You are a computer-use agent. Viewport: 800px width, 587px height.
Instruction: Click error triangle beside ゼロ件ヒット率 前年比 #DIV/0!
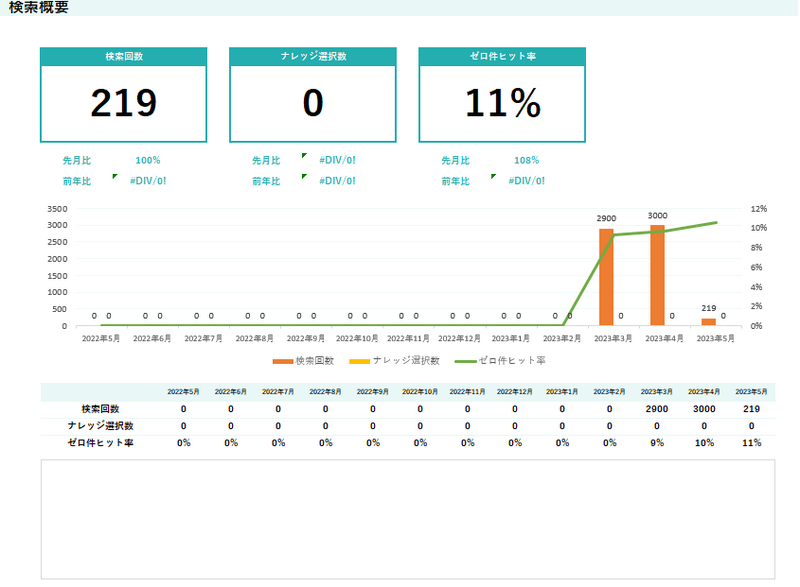coord(493,177)
